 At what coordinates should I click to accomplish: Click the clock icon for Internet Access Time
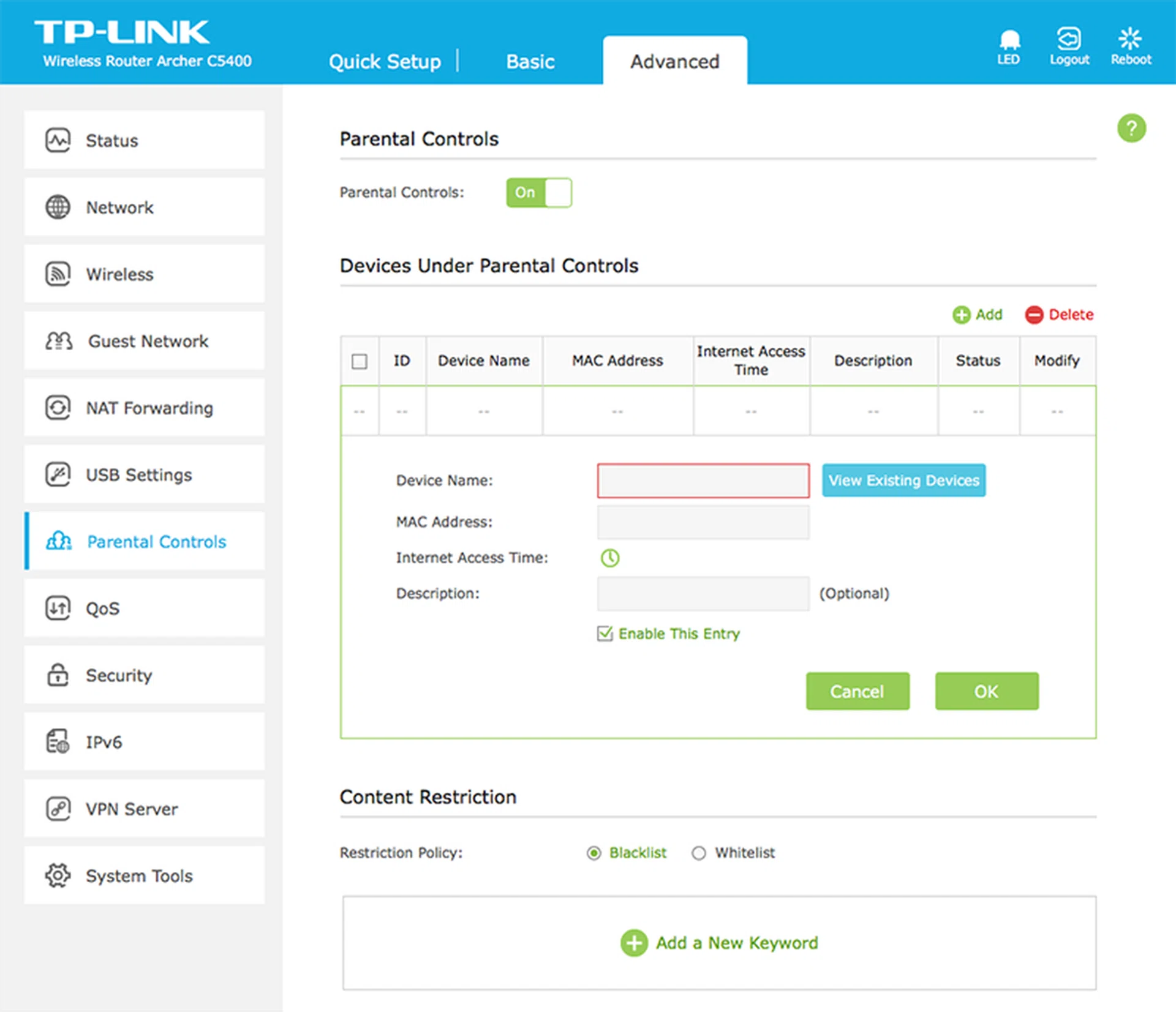(609, 558)
